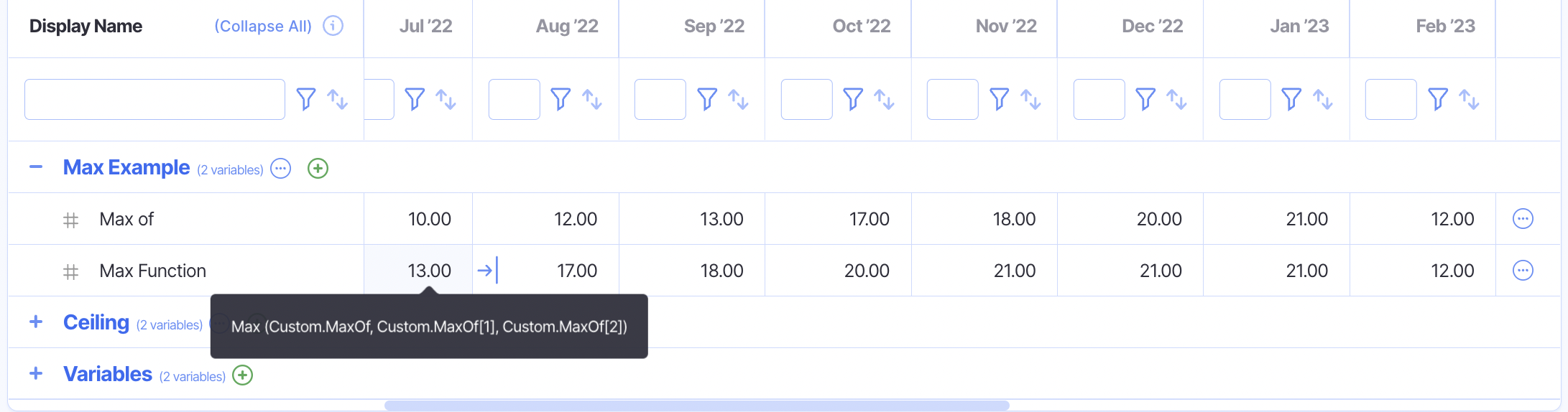Open Max Example group options menu

click(281, 169)
